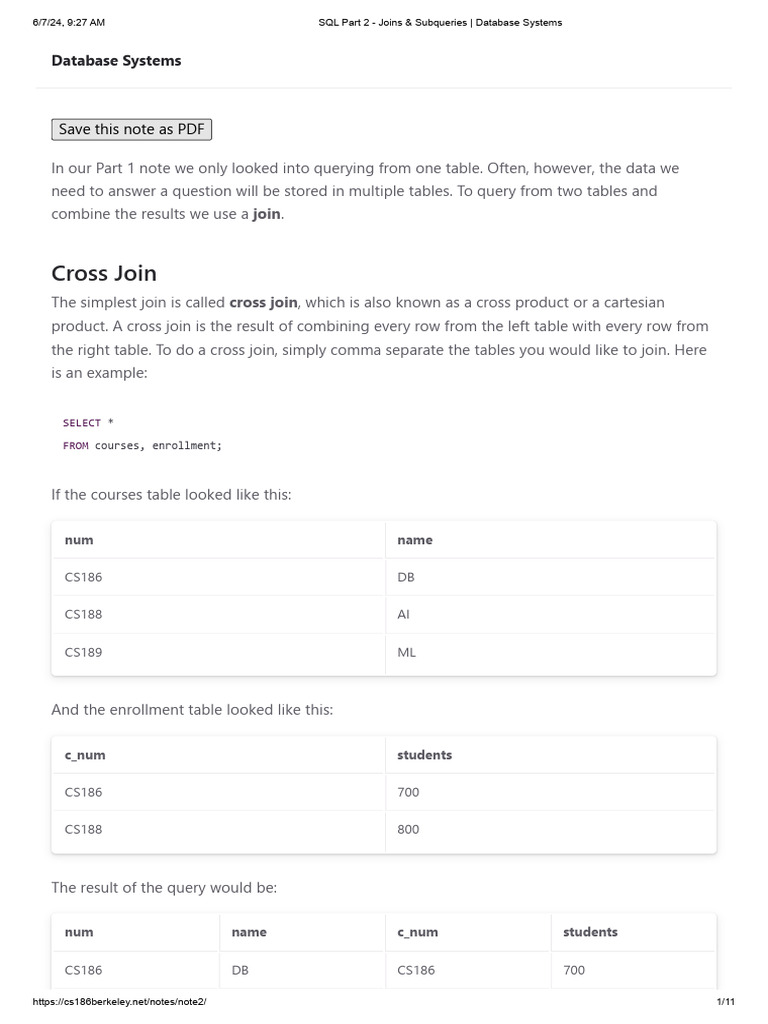Select the AI cell in courses table
768x1024 pixels.
click(404, 614)
